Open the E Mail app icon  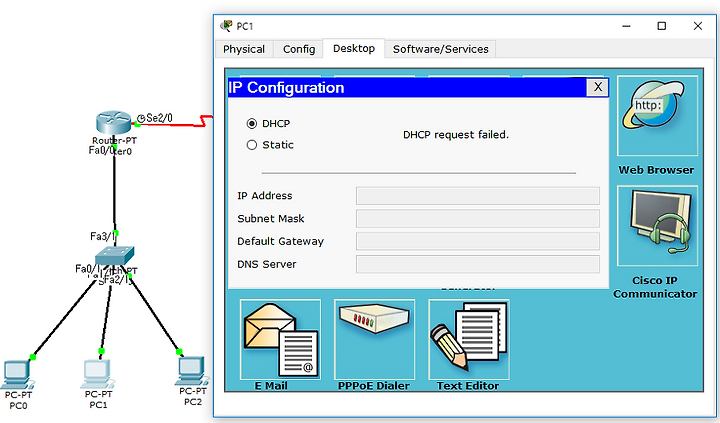280,339
